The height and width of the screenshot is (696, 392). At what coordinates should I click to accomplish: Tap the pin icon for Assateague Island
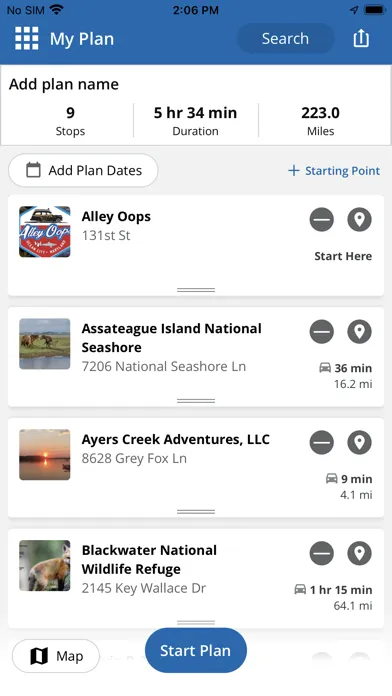pyautogui.click(x=359, y=332)
